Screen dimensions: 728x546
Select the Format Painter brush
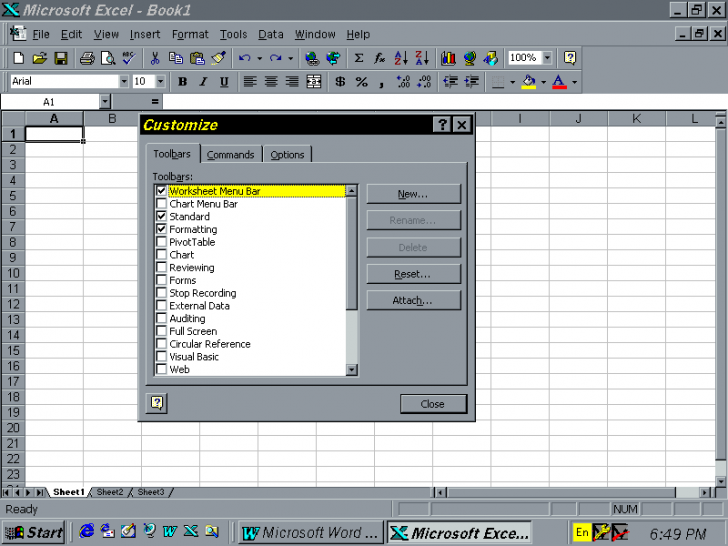click(x=218, y=58)
